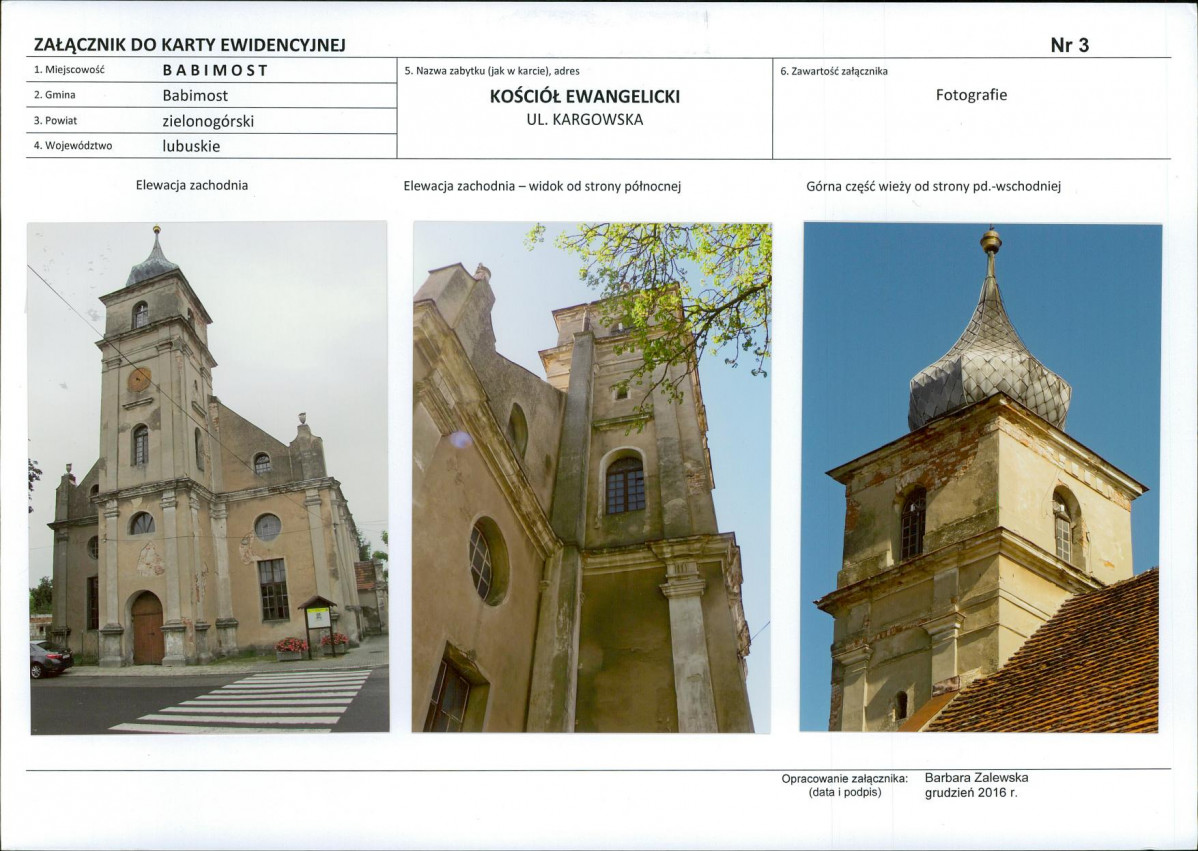Click the BABIMOST locality field

click(x=215, y=70)
